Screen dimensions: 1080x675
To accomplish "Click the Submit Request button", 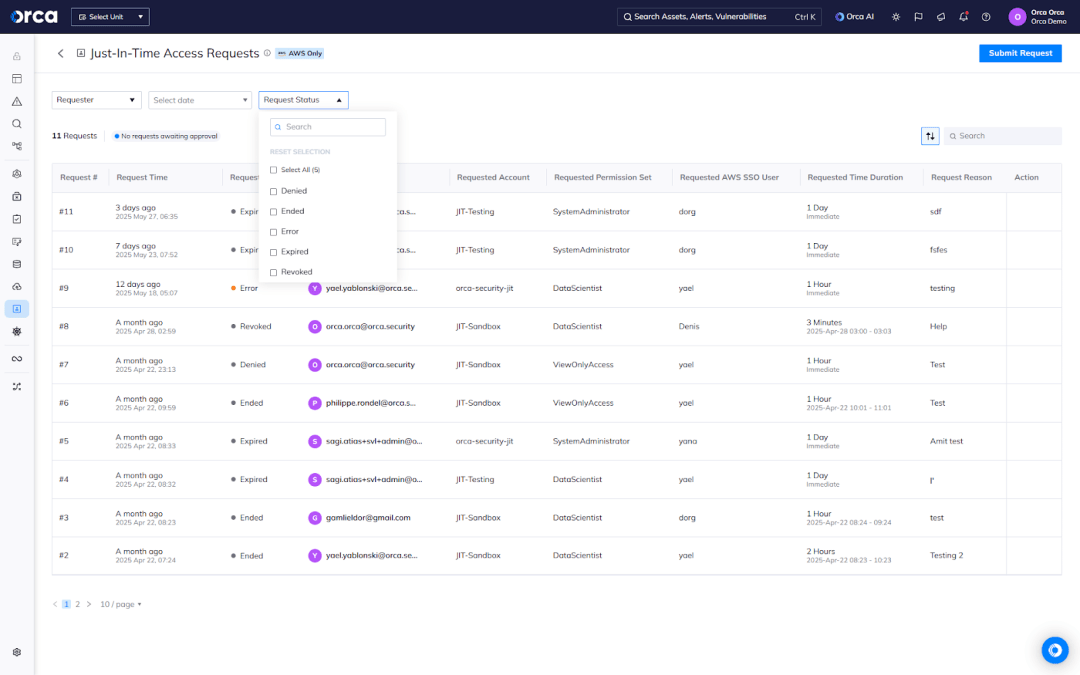I will click(1020, 53).
